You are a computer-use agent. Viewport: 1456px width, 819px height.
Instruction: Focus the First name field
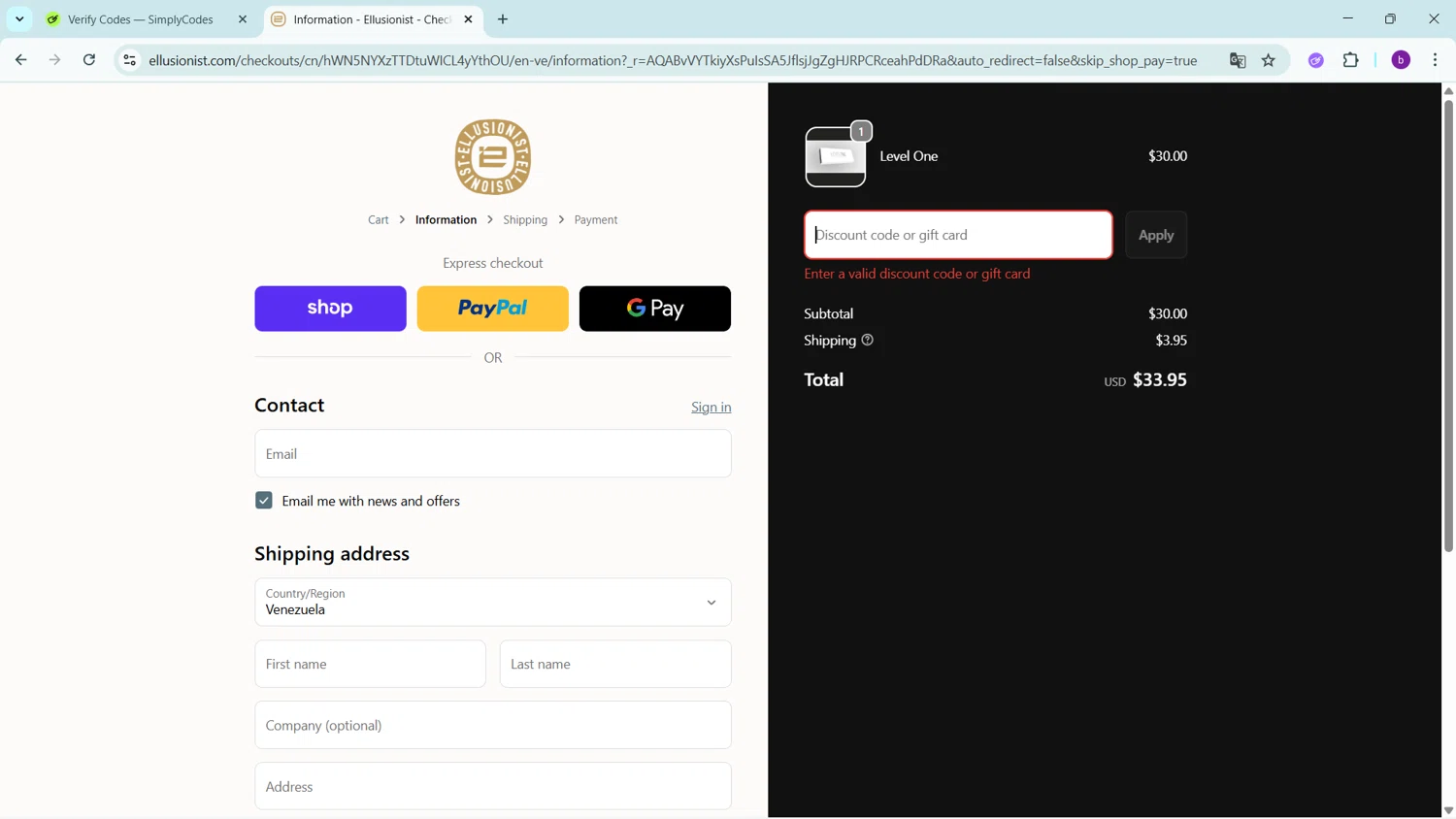pos(370,664)
